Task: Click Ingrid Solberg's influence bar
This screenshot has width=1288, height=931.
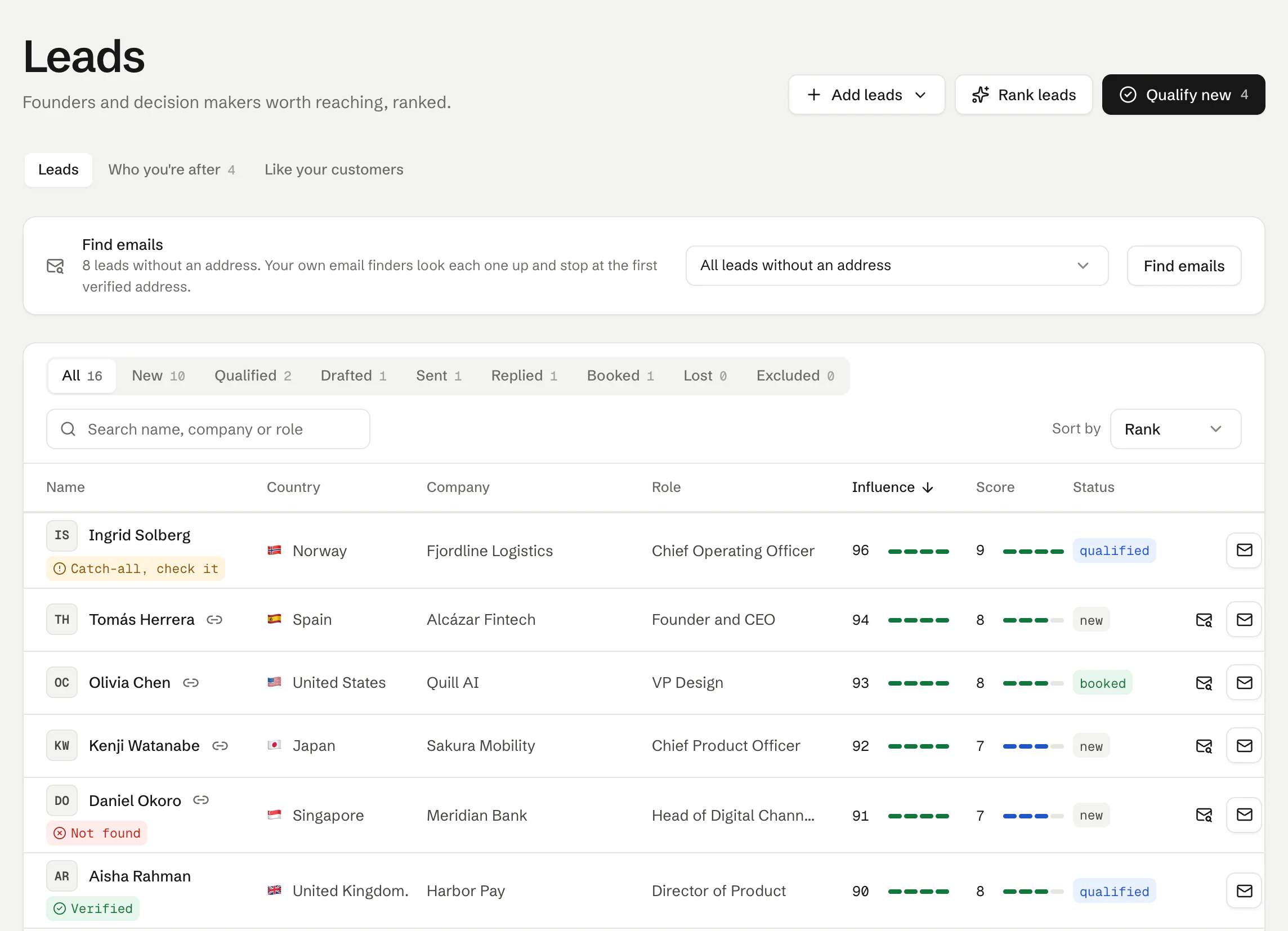Action: [x=918, y=552]
